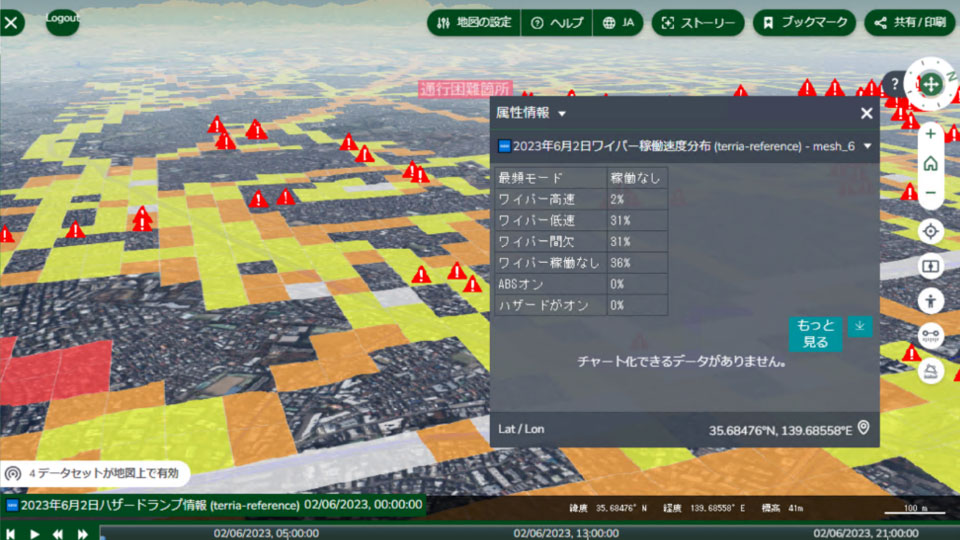Open the compass help question mark
Viewport: 960px width, 540px height.
tap(894, 84)
